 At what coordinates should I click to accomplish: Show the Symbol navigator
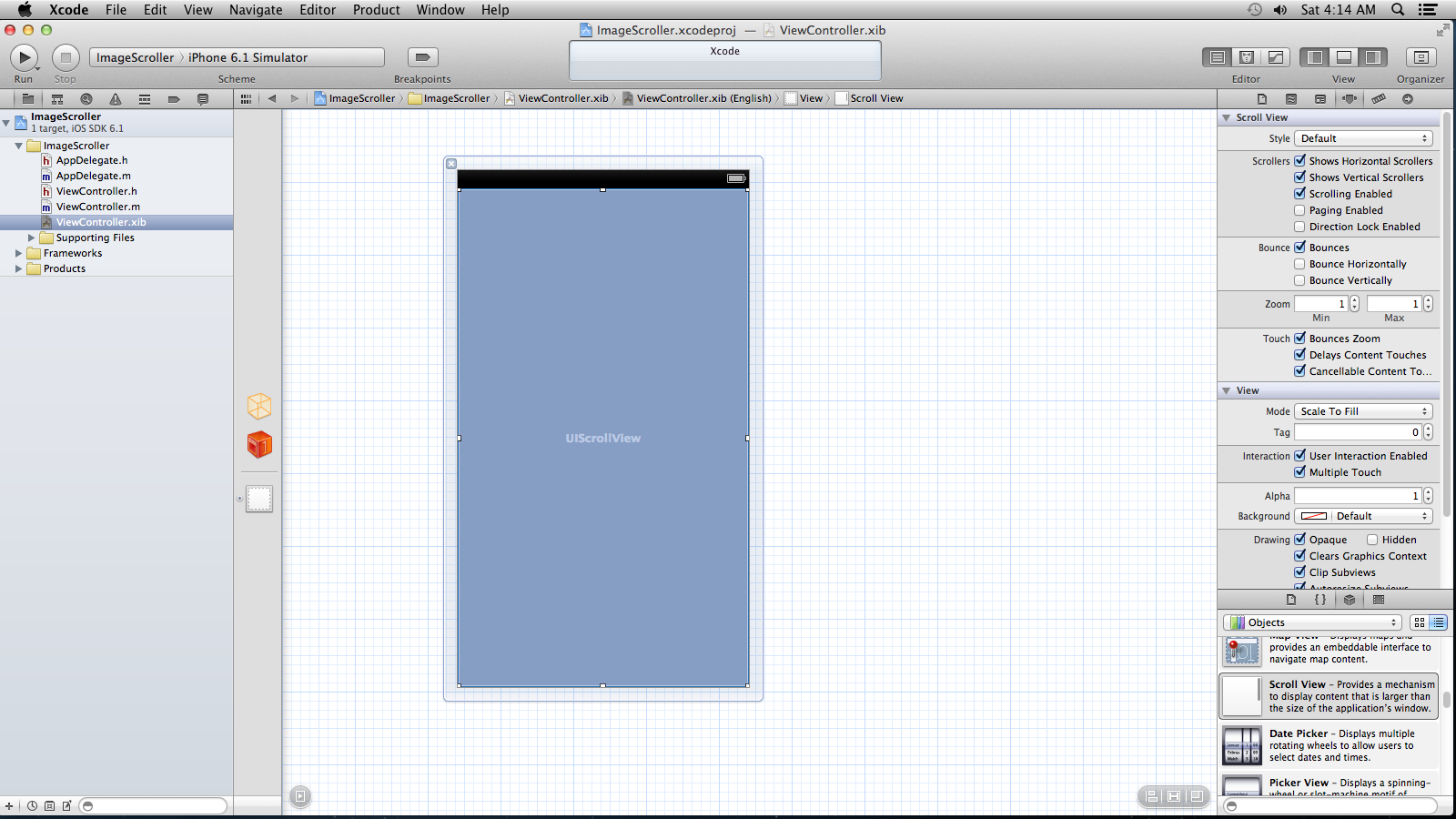57,98
